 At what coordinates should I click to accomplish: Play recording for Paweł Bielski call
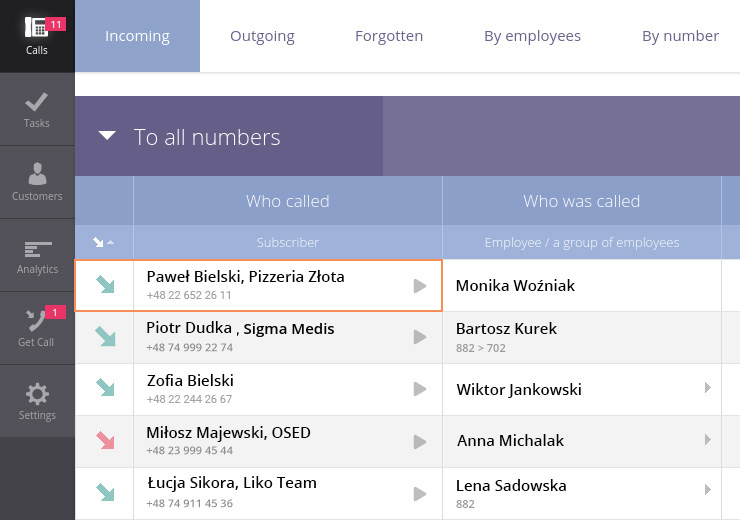pyautogui.click(x=420, y=286)
